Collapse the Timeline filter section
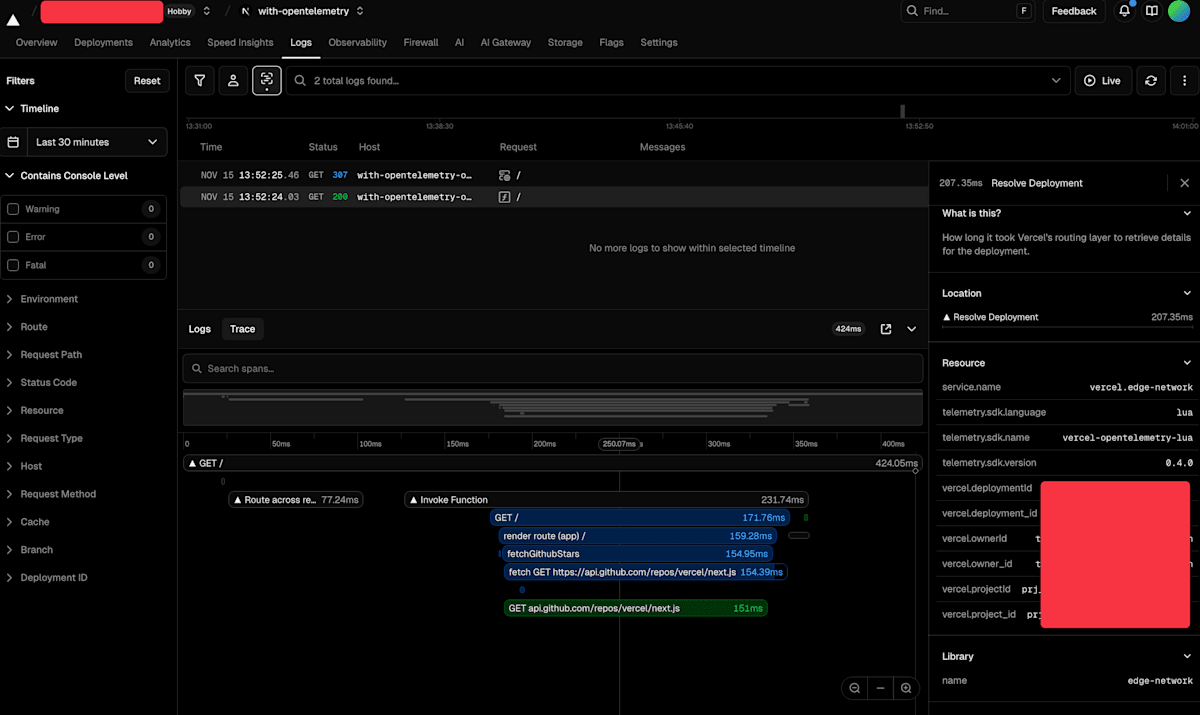 32,108
